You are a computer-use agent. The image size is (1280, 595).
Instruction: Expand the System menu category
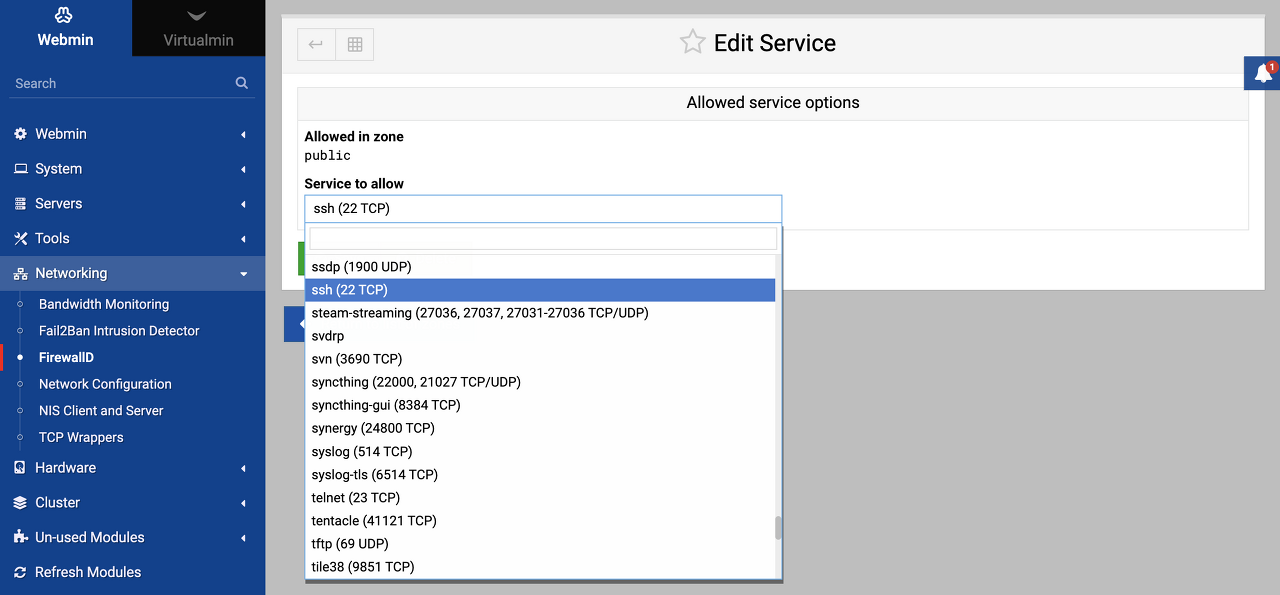[132, 169]
